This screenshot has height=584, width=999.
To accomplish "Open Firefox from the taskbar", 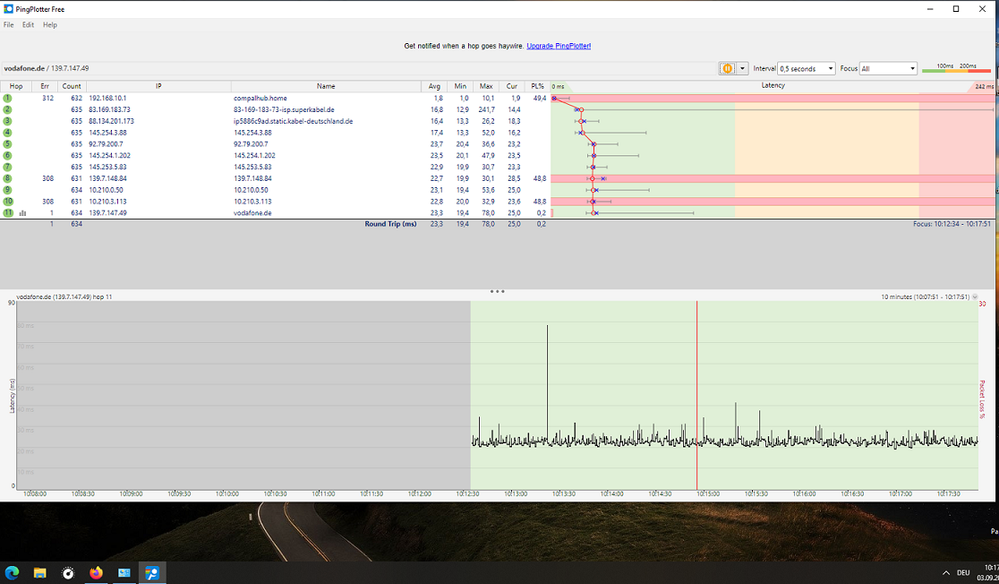I will (x=96, y=573).
